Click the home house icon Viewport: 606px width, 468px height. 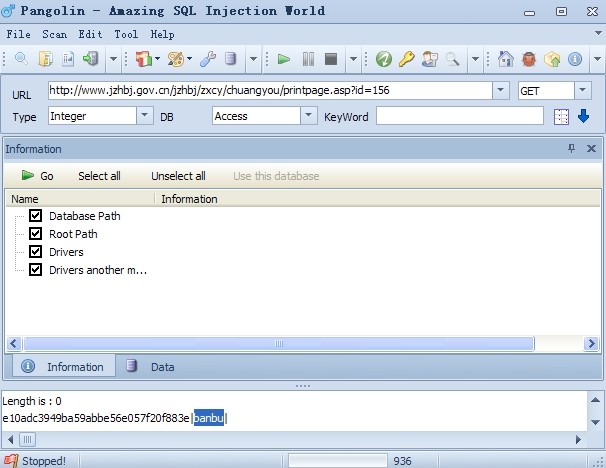pos(506,59)
